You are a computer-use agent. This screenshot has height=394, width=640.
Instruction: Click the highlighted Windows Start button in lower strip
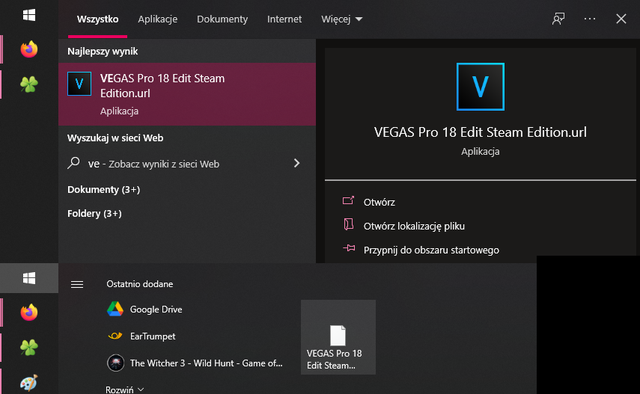pos(29,278)
